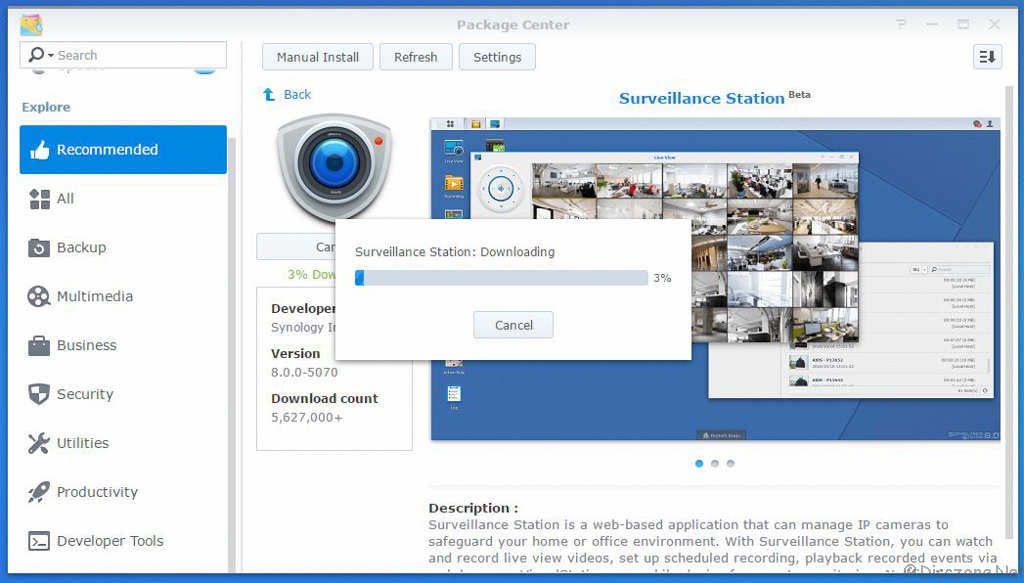Click the Developer Tools terminal icon
Image resolution: width=1024 pixels, height=583 pixels.
(39, 541)
